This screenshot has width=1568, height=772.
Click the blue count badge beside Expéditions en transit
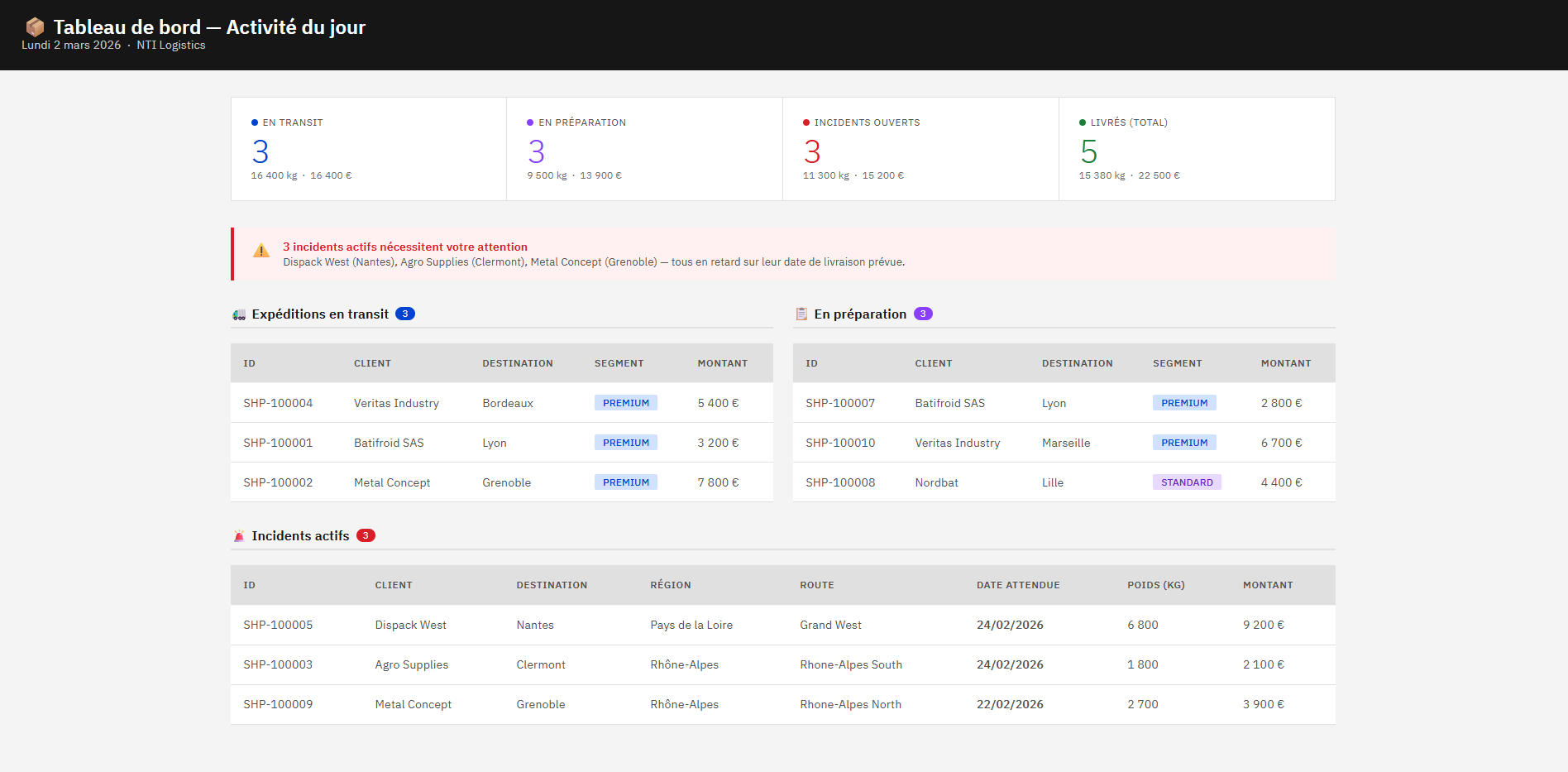pyautogui.click(x=404, y=314)
